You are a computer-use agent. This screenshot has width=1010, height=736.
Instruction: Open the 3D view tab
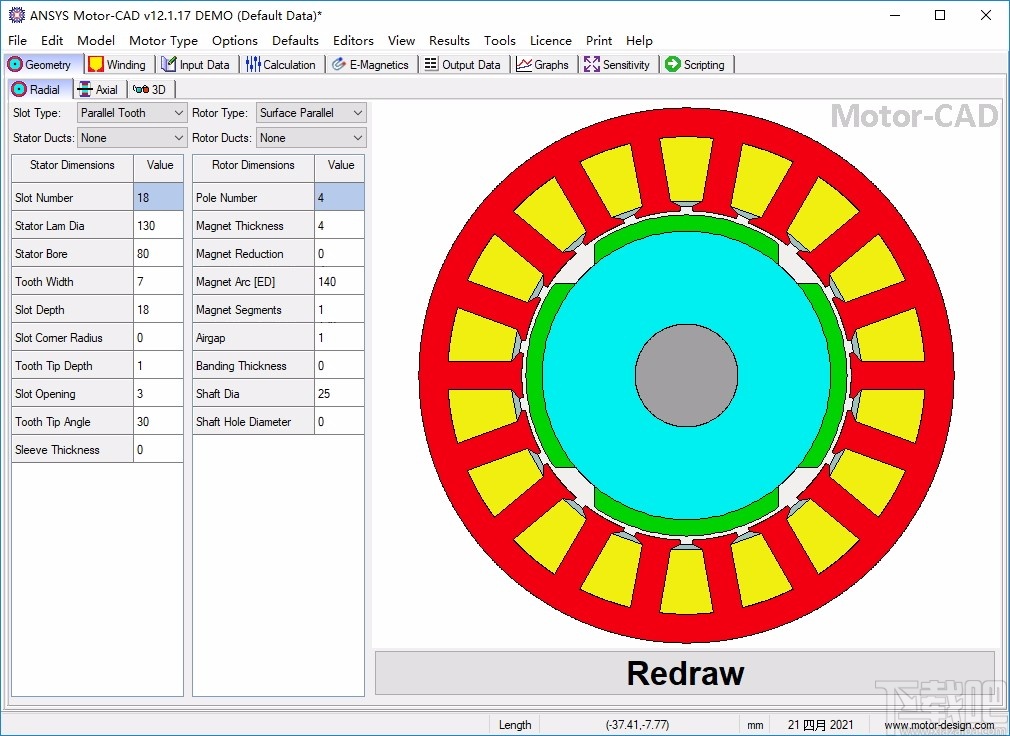point(150,88)
